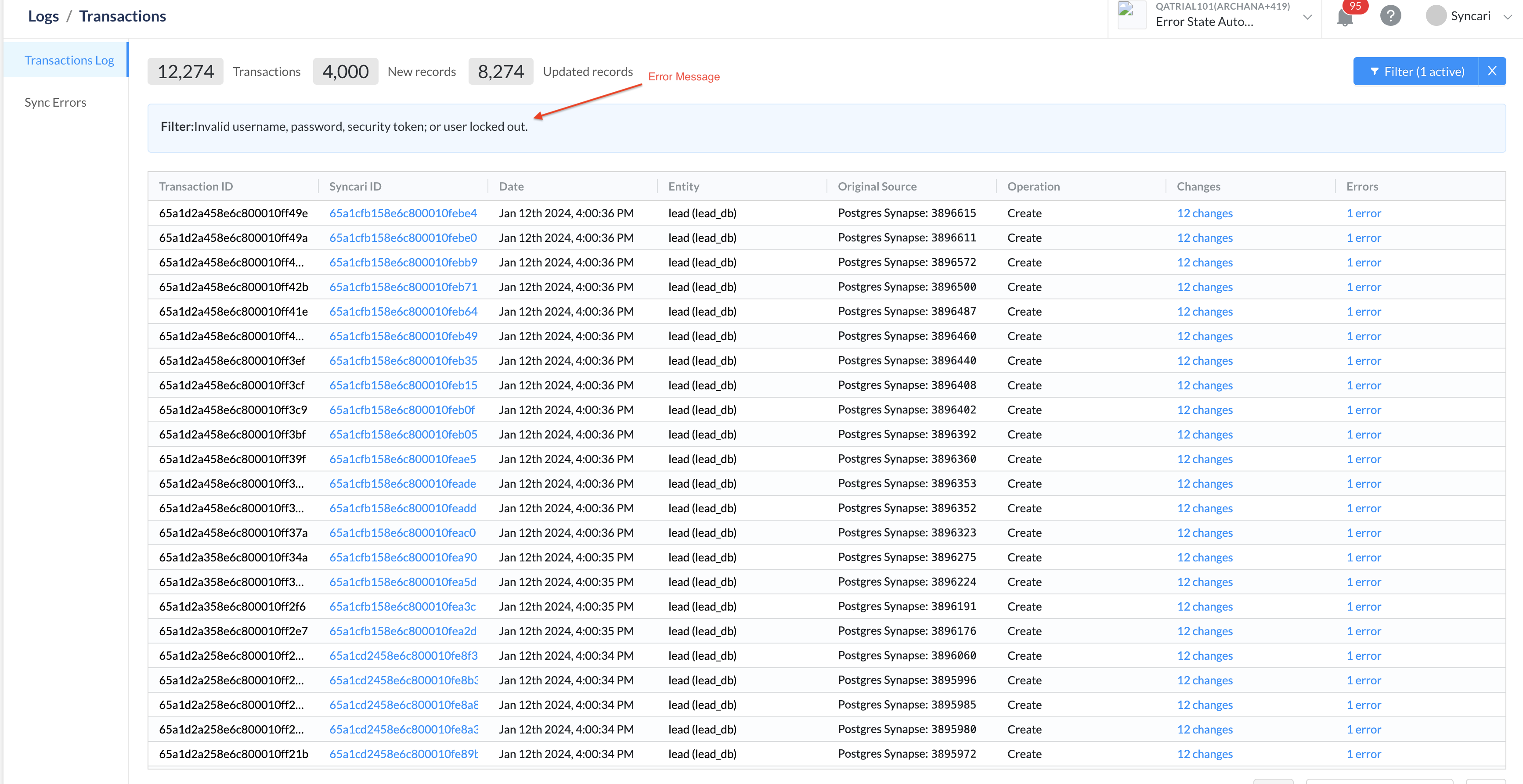1523x784 pixels.
Task: Open Syncari ID 65a1cfb158e6c800010febe4
Action: 403,213
